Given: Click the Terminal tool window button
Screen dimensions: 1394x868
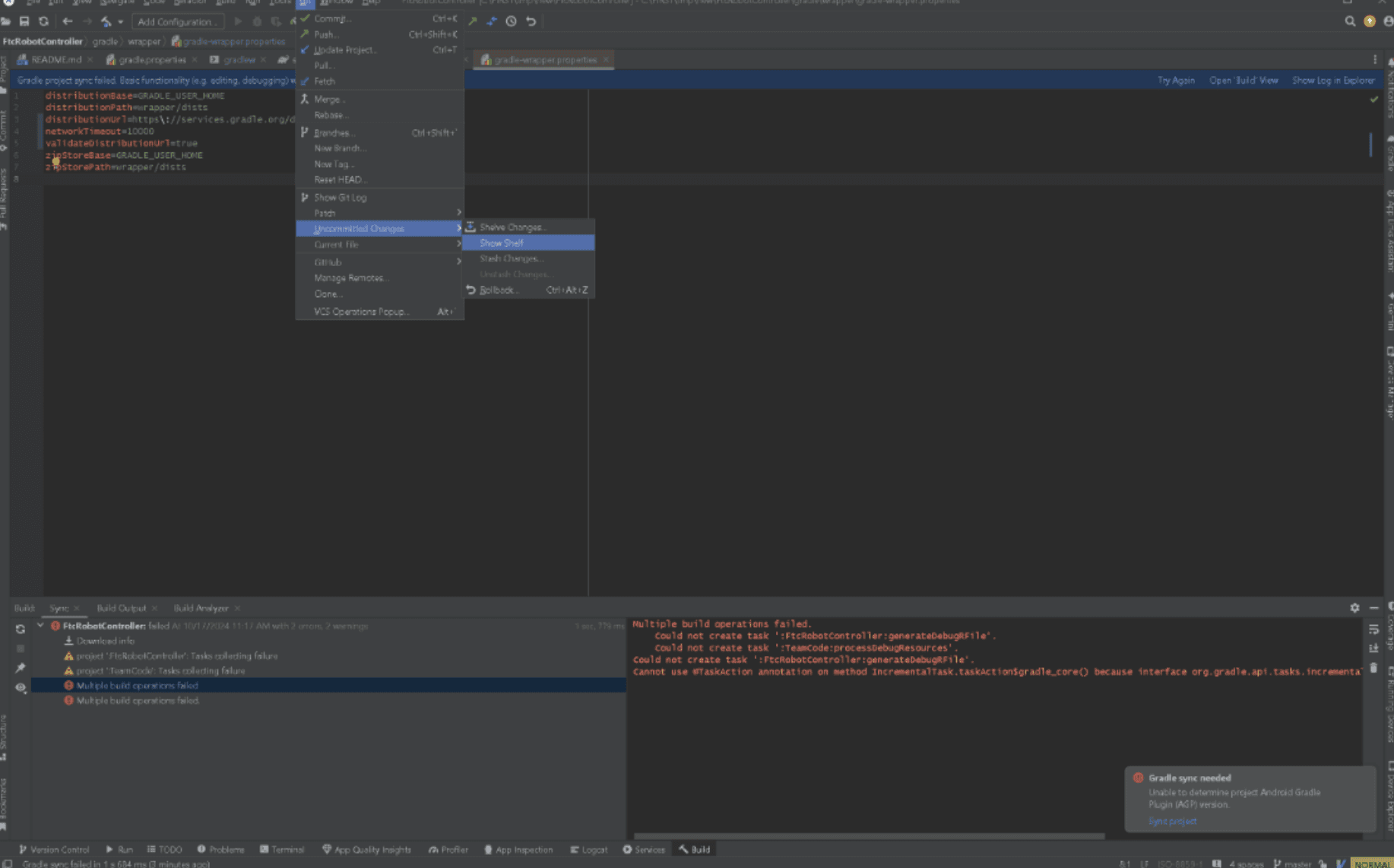Looking at the screenshot, I should pos(282,850).
